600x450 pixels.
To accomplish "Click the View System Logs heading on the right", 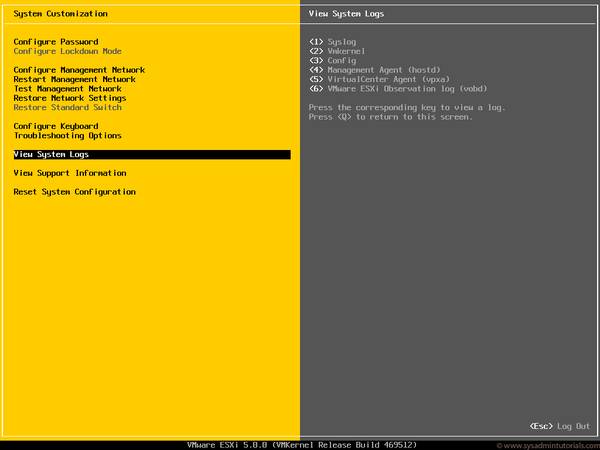I will click(346, 14).
